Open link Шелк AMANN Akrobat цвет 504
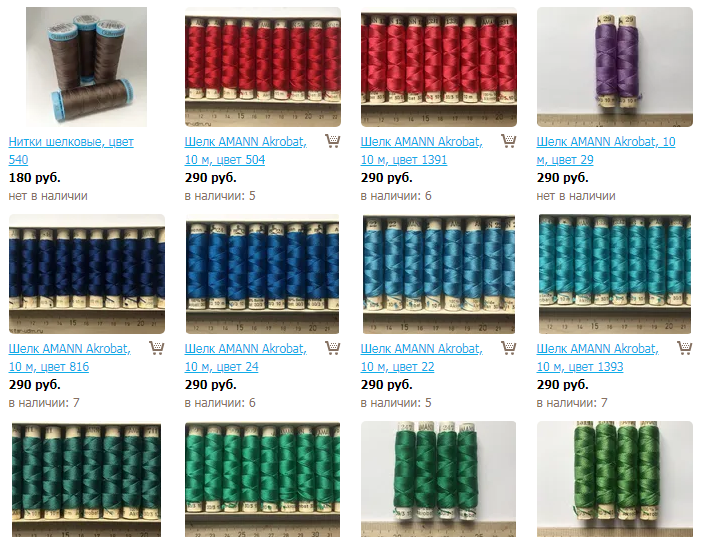This screenshot has width=703, height=537. [x=246, y=151]
